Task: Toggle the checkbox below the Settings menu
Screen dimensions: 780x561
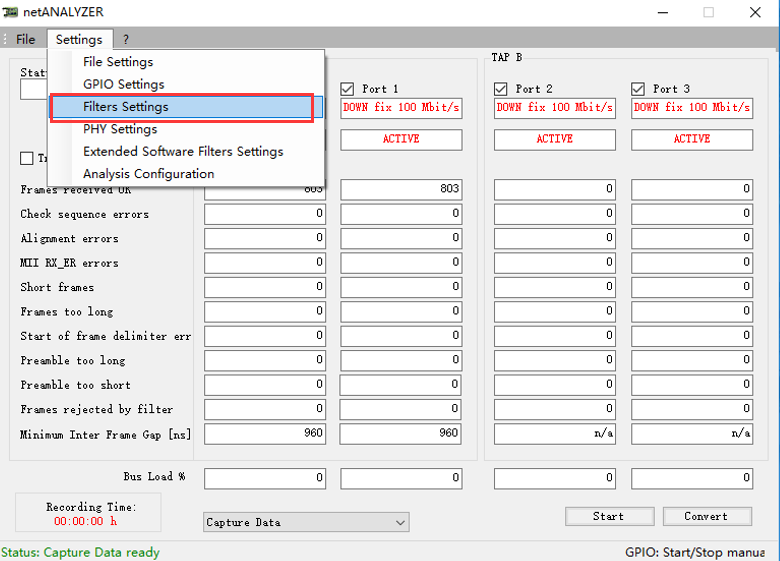Action: [x=26, y=158]
